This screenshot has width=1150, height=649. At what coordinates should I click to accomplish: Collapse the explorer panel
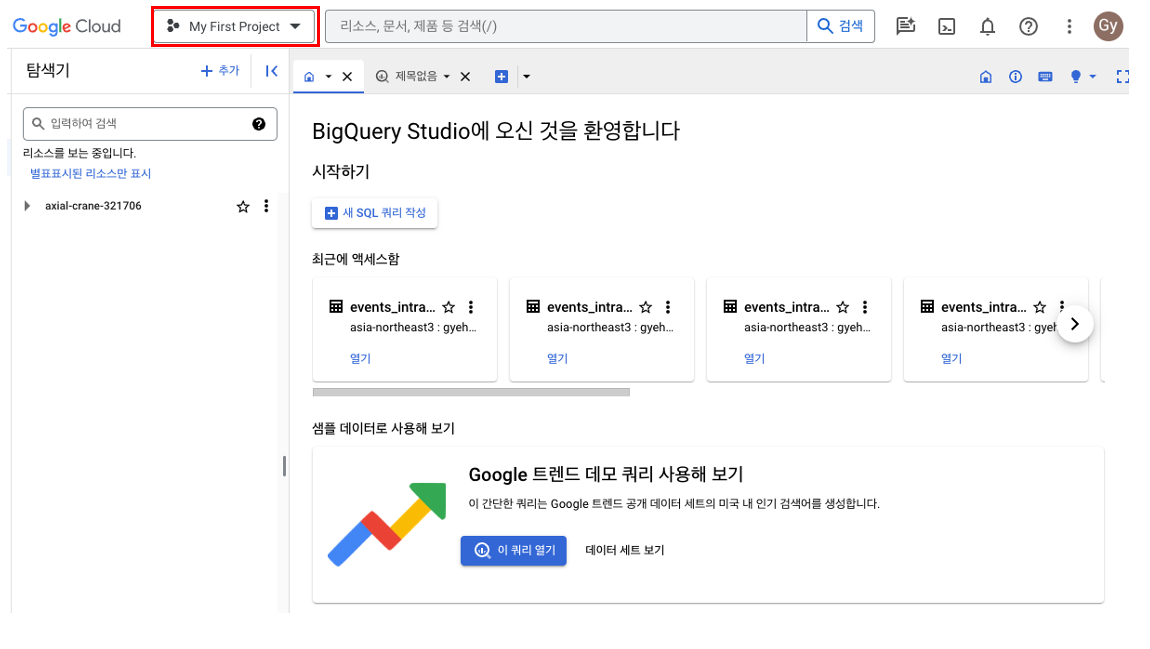pos(271,70)
